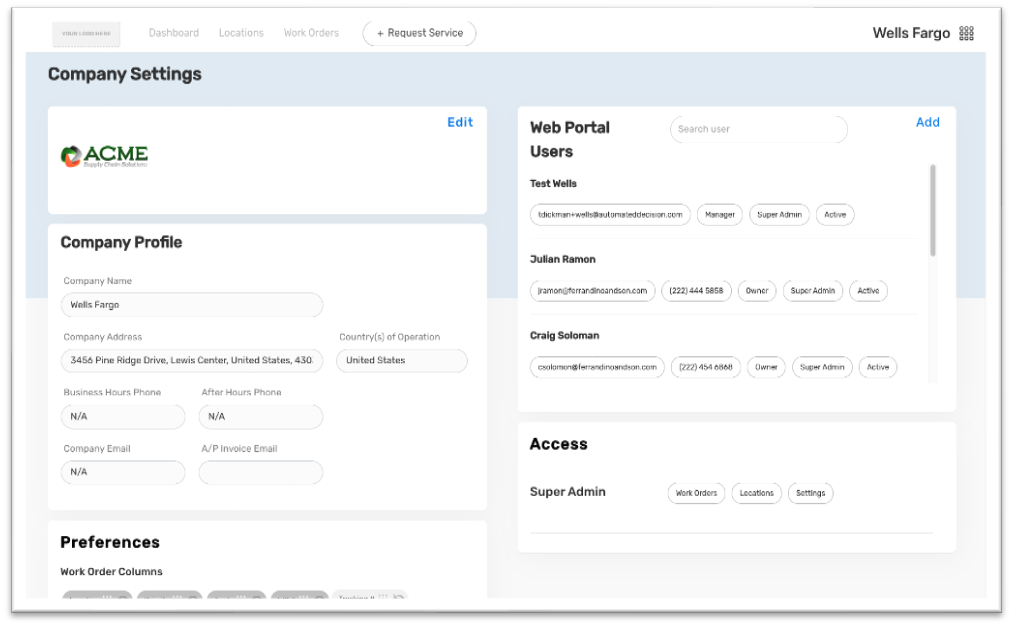Go to Locations in the top navigation

241,33
